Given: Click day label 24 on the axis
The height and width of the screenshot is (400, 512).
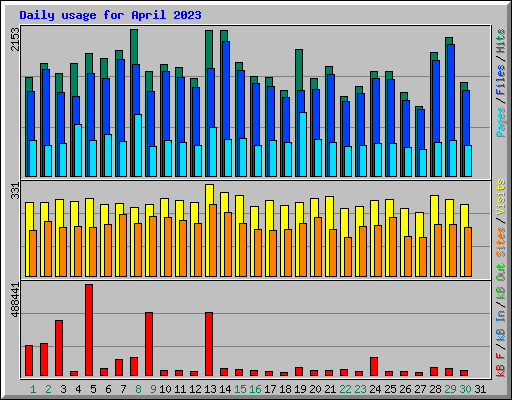Looking at the screenshot, I should (x=375, y=389).
